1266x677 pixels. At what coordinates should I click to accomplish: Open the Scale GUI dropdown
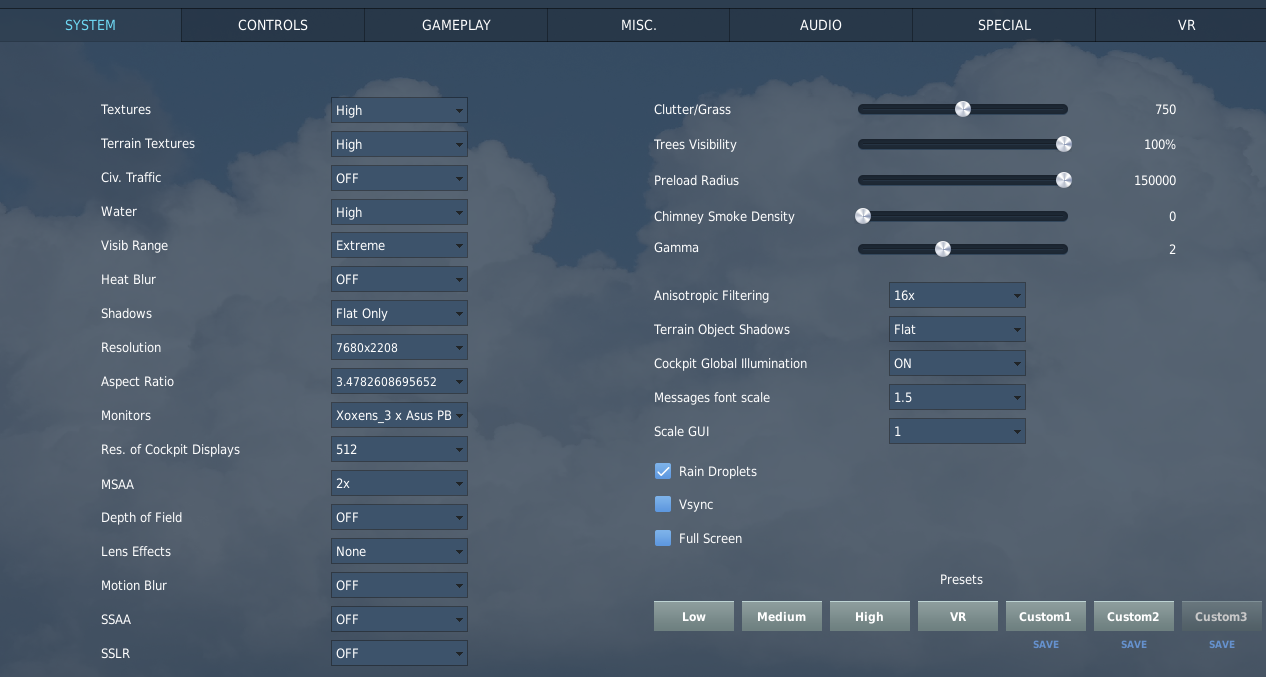tap(957, 432)
